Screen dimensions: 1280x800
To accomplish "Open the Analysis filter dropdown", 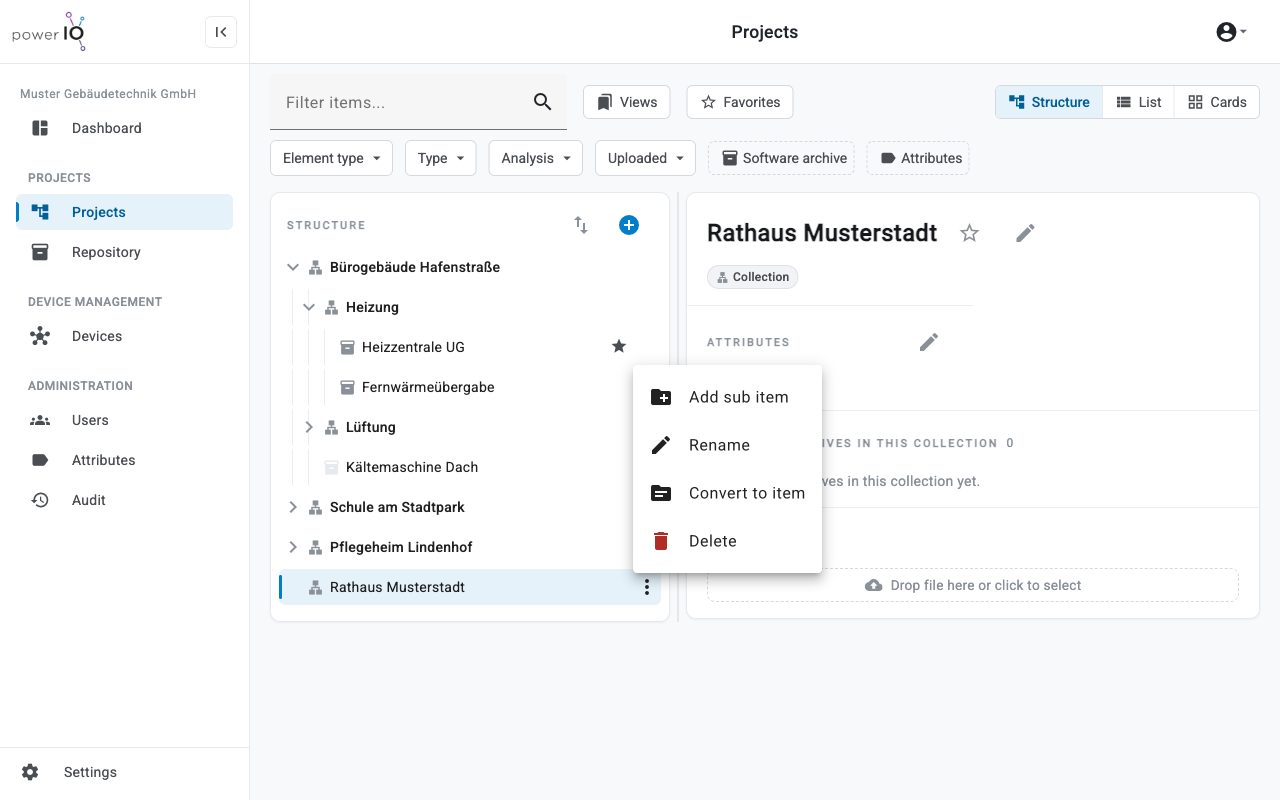I will [x=536, y=158].
